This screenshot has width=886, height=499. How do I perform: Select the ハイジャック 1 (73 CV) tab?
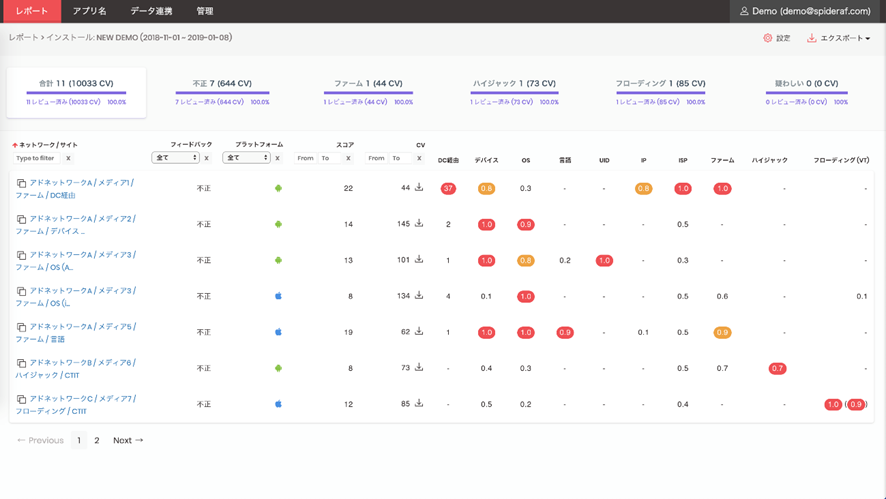coord(514,92)
